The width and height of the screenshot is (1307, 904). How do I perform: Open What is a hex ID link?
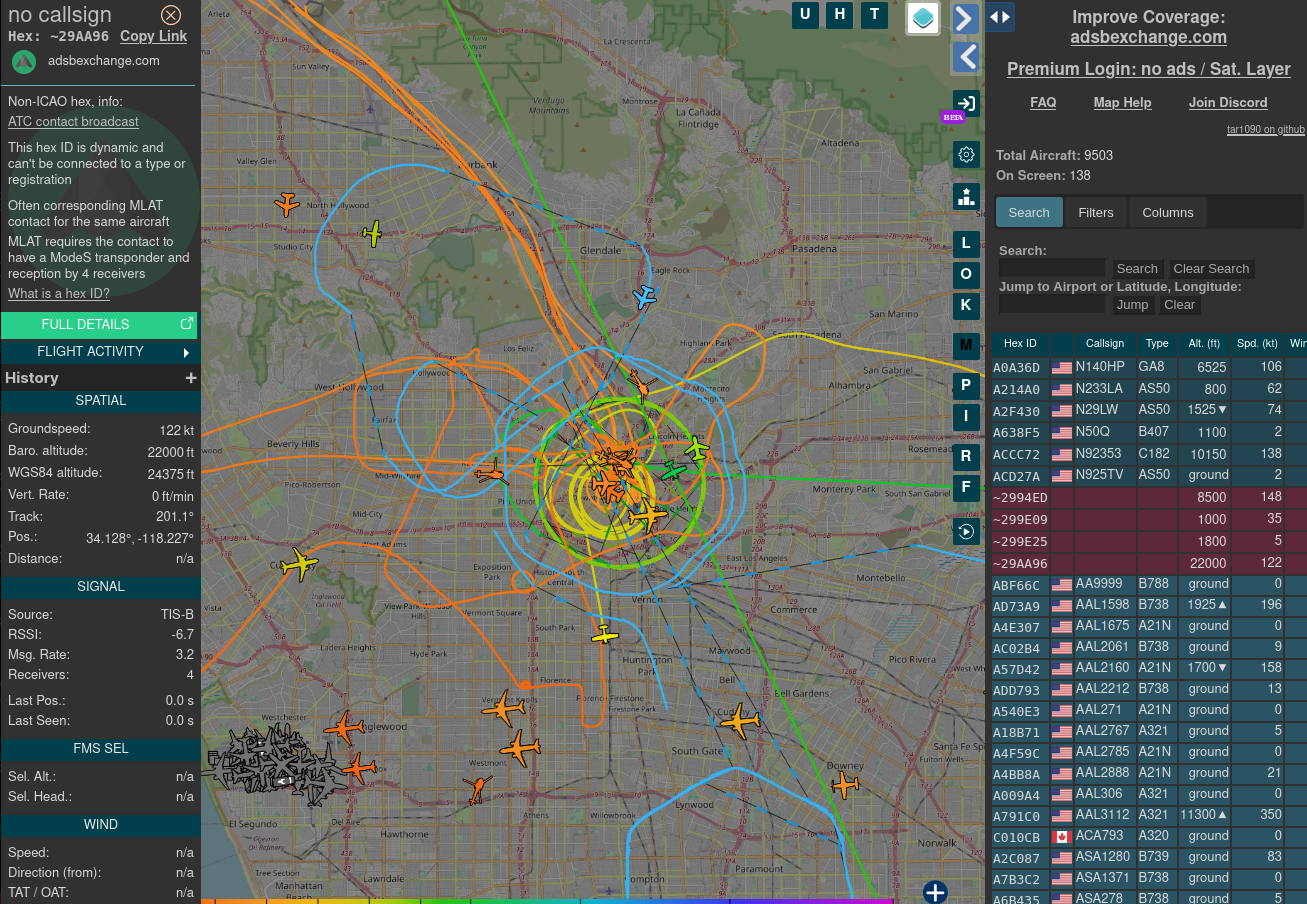click(x=59, y=293)
